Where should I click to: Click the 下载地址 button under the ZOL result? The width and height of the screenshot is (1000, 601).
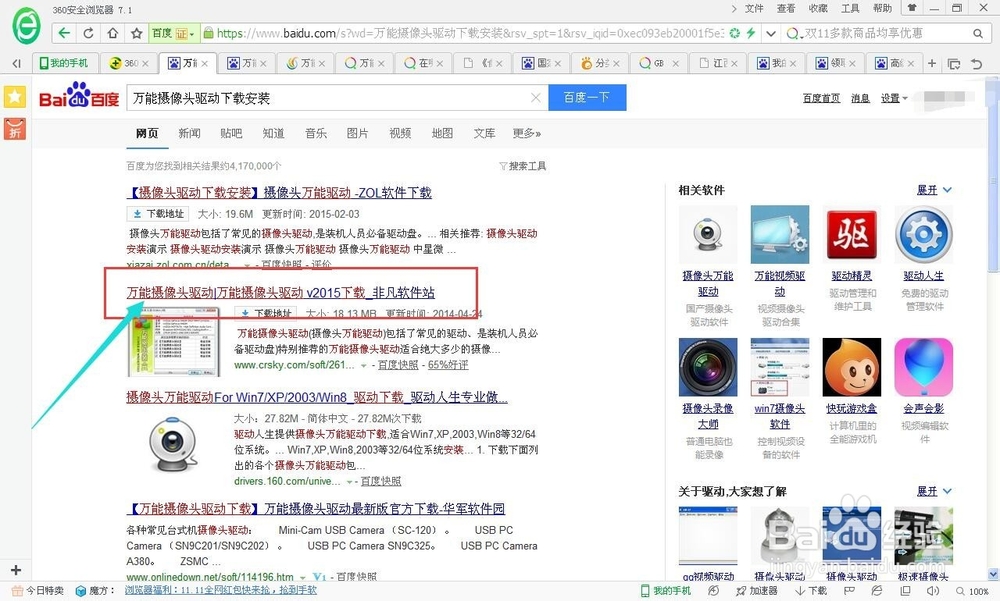pos(158,214)
